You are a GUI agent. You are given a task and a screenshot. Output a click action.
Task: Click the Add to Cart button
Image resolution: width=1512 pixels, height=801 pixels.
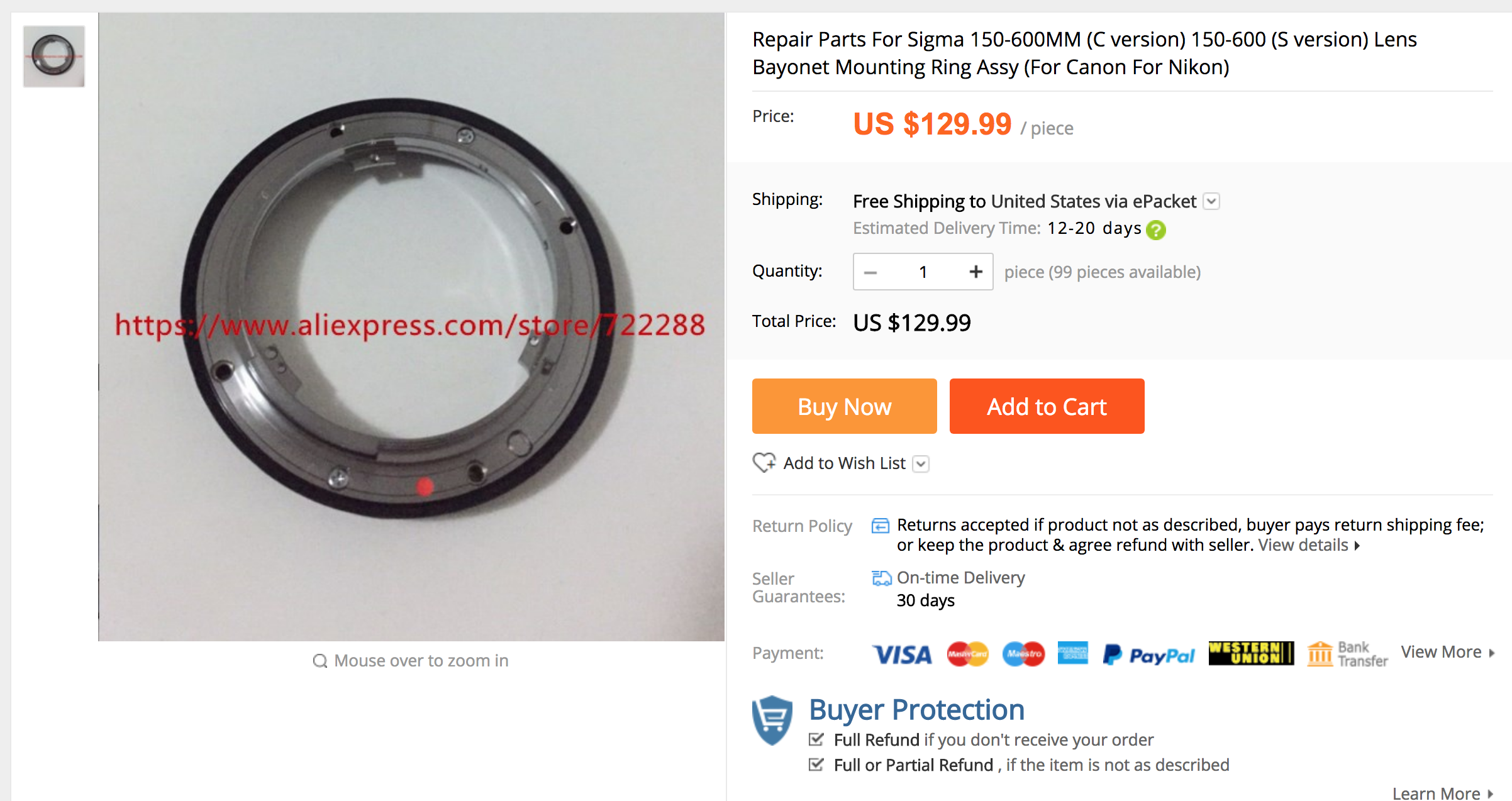click(1047, 406)
